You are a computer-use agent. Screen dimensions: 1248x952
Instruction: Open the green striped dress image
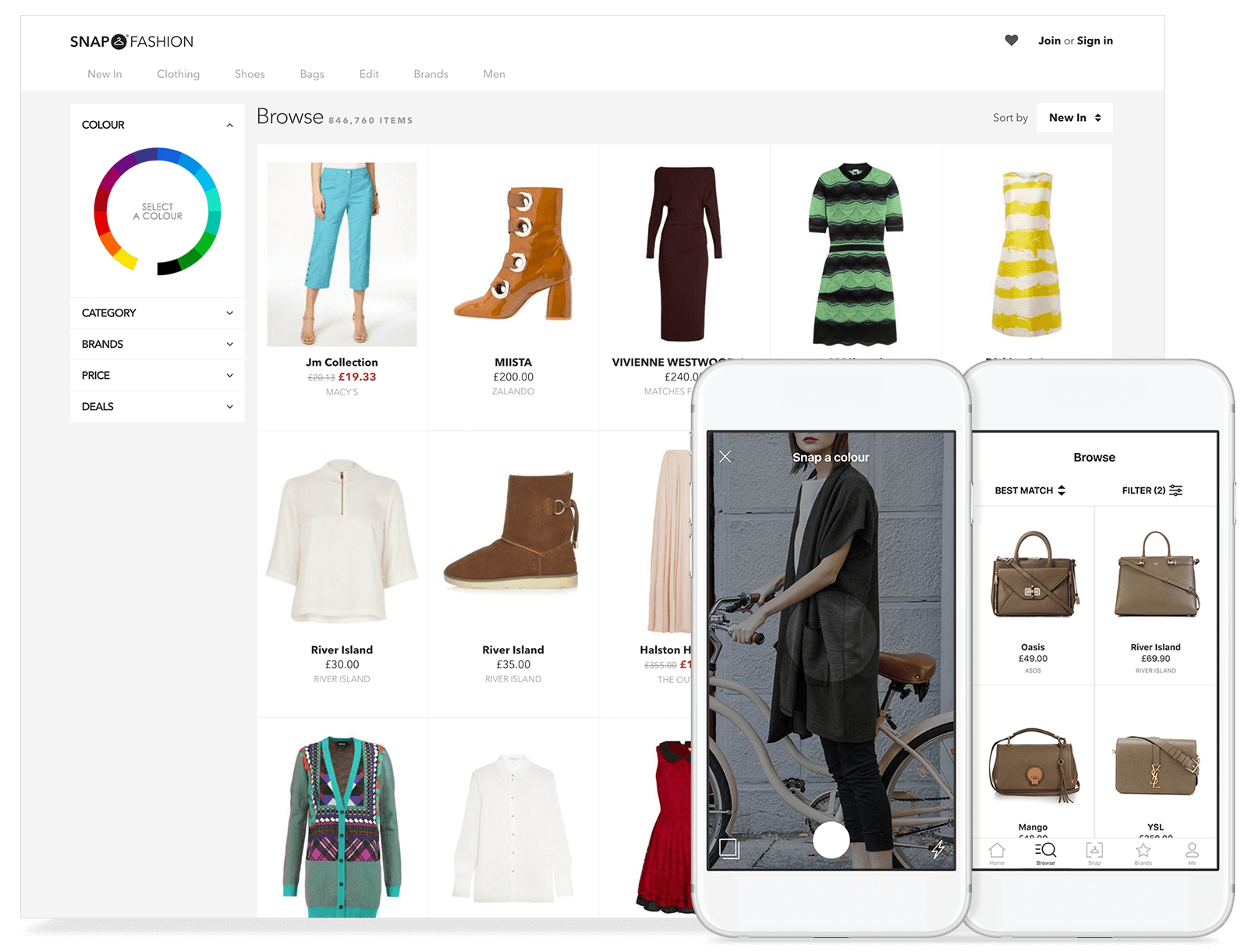click(856, 254)
